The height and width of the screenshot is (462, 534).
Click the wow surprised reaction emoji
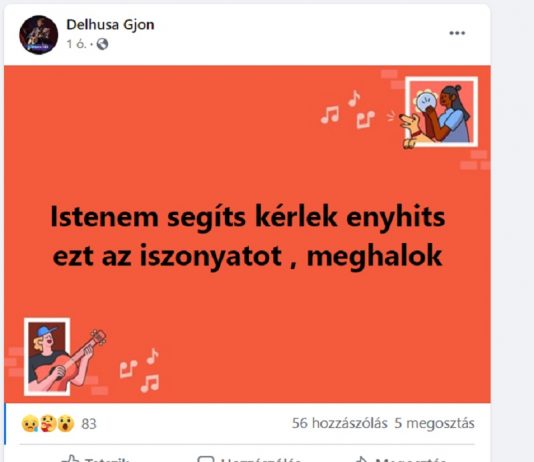tap(66, 424)
